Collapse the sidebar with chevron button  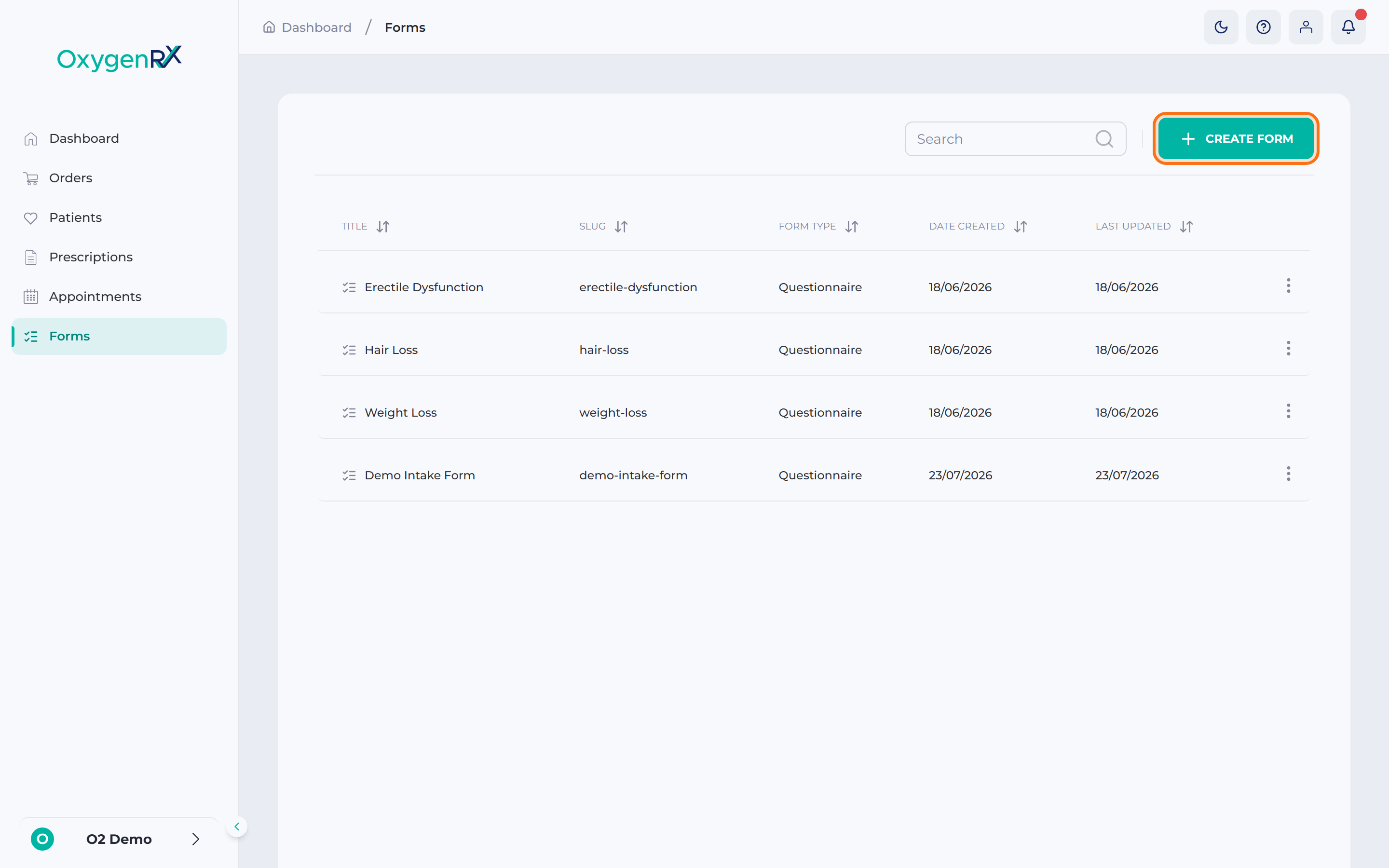tap(236, 827)
